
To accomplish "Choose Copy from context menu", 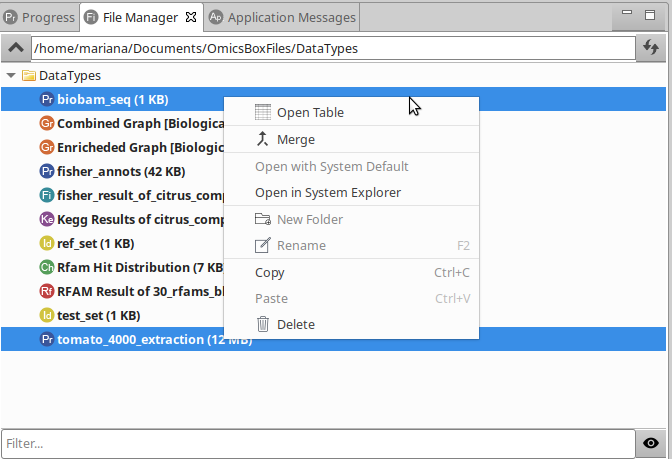I will 270,272.
